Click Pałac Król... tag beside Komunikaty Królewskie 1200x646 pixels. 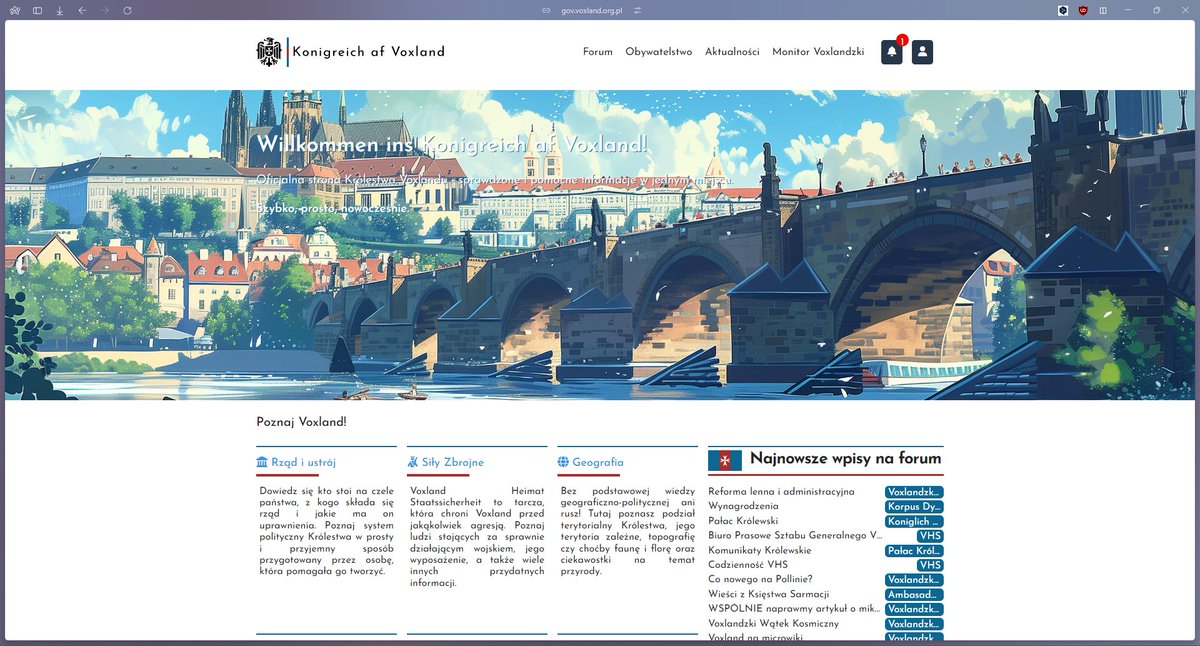pyautogui.click(x=914, y=550)
